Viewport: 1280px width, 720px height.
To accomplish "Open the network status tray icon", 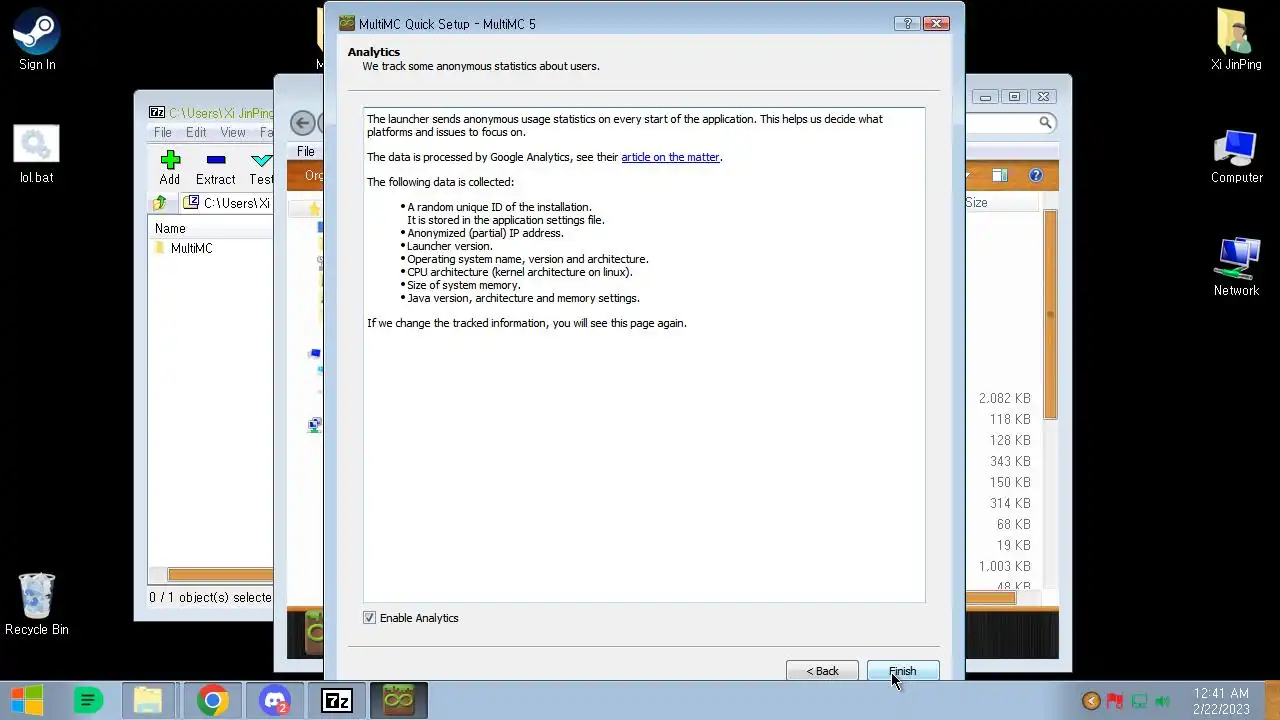I will 1139,701.
